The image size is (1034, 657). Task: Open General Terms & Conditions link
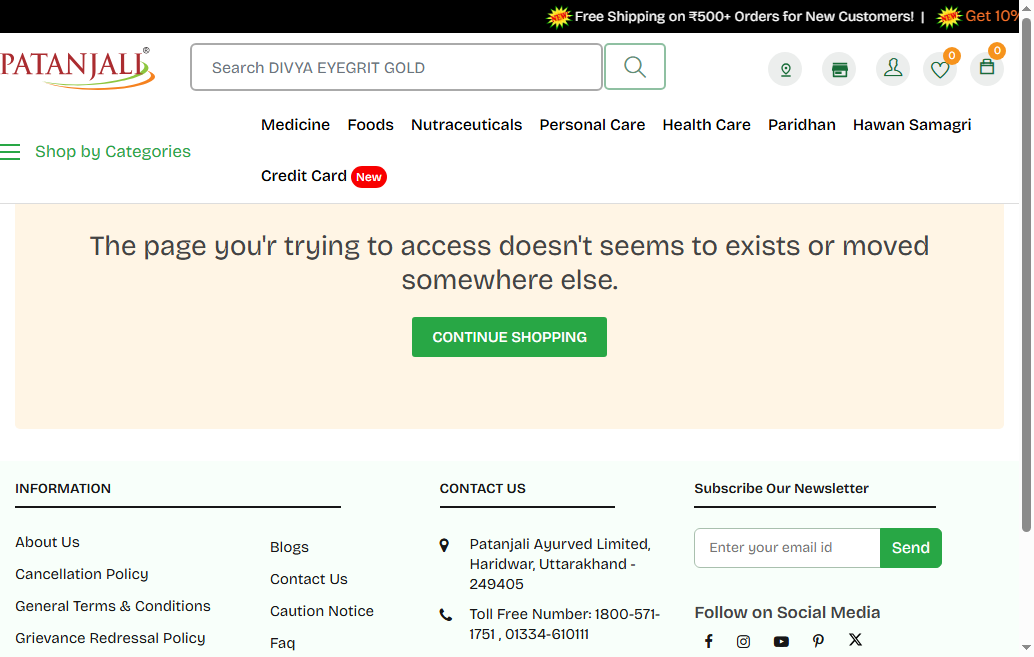coord(113,606)
